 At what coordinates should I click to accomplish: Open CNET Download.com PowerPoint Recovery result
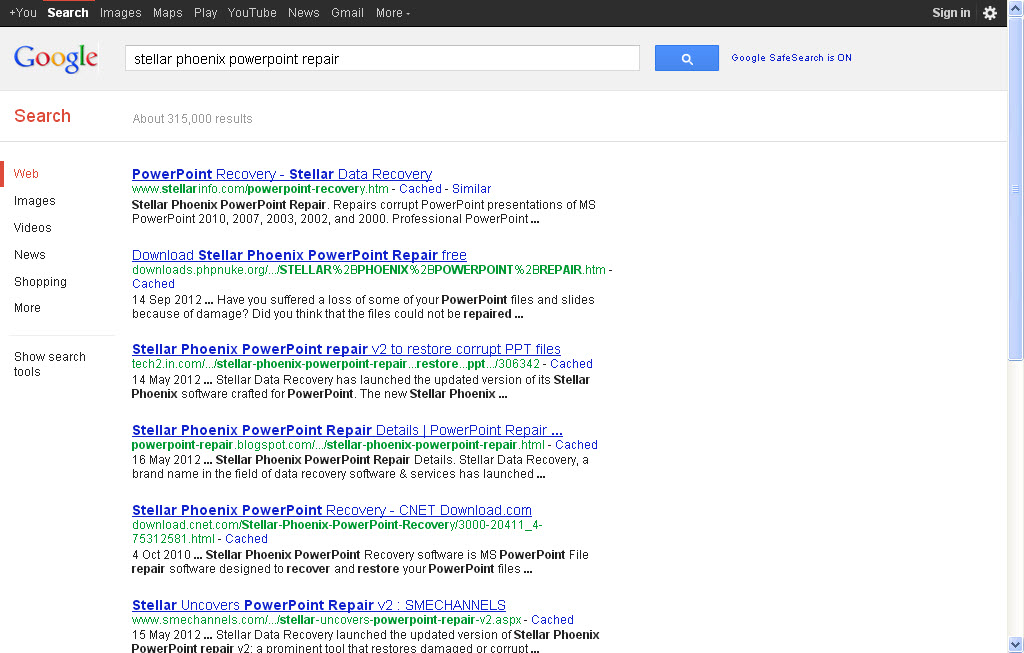click(332, 511)
